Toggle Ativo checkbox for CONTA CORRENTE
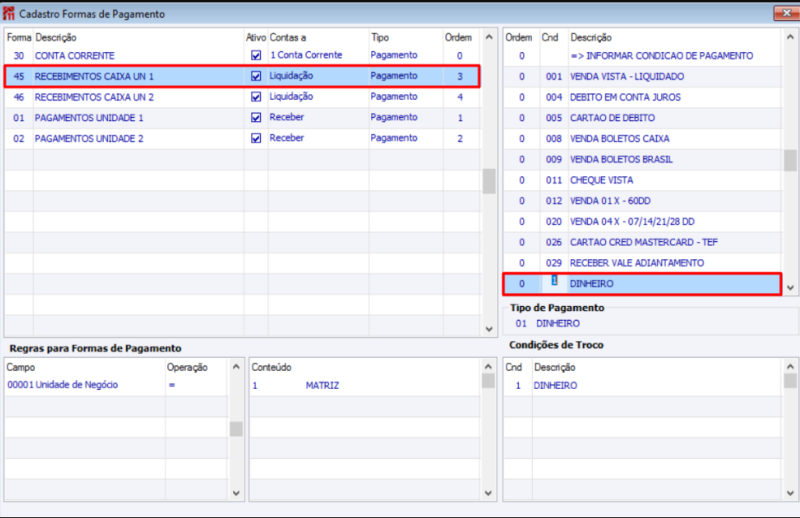The height and width of the screenshot is (518, 800). point(256,55)
